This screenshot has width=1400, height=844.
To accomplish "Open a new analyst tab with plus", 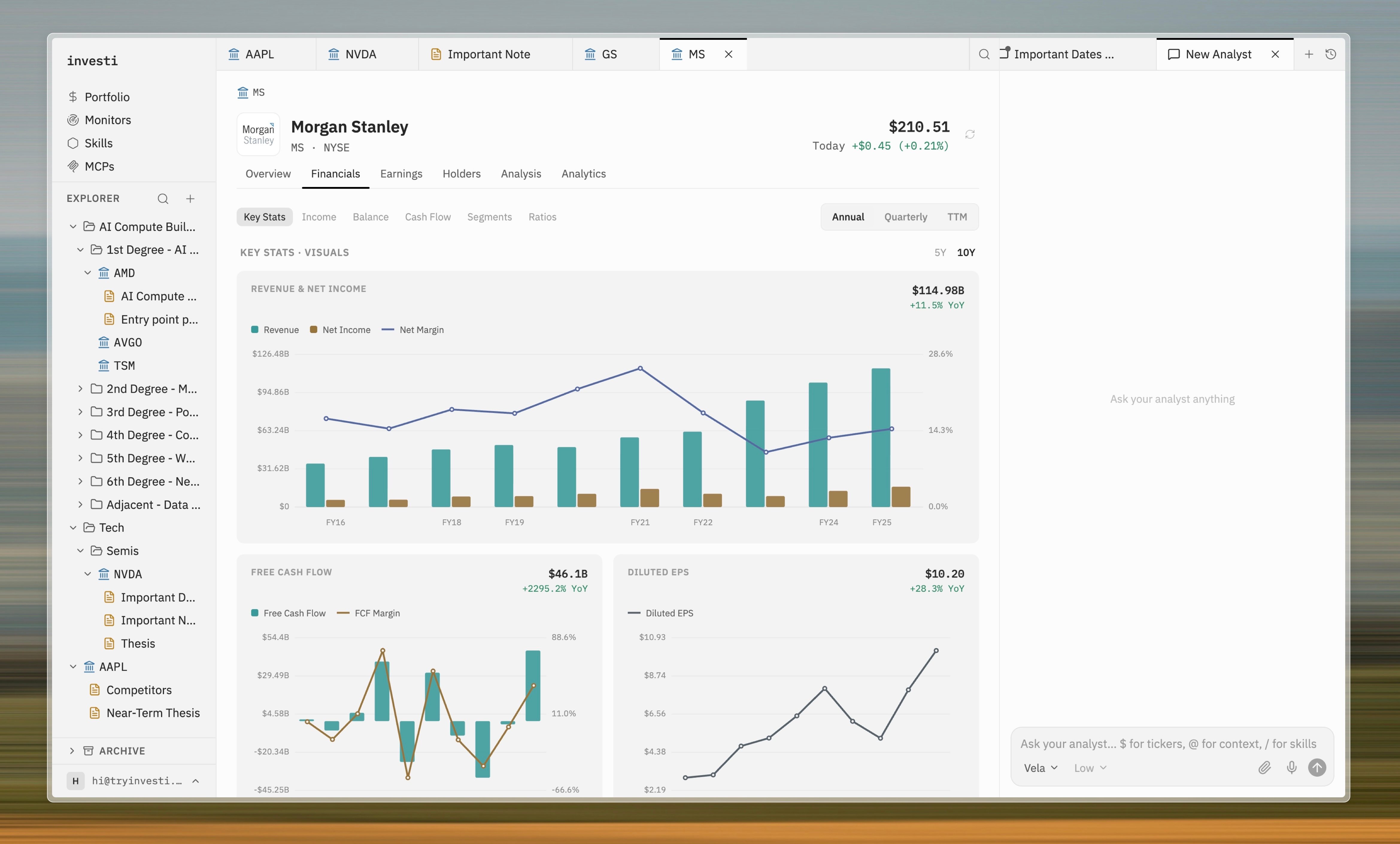I will click(x=1308, y=54).
